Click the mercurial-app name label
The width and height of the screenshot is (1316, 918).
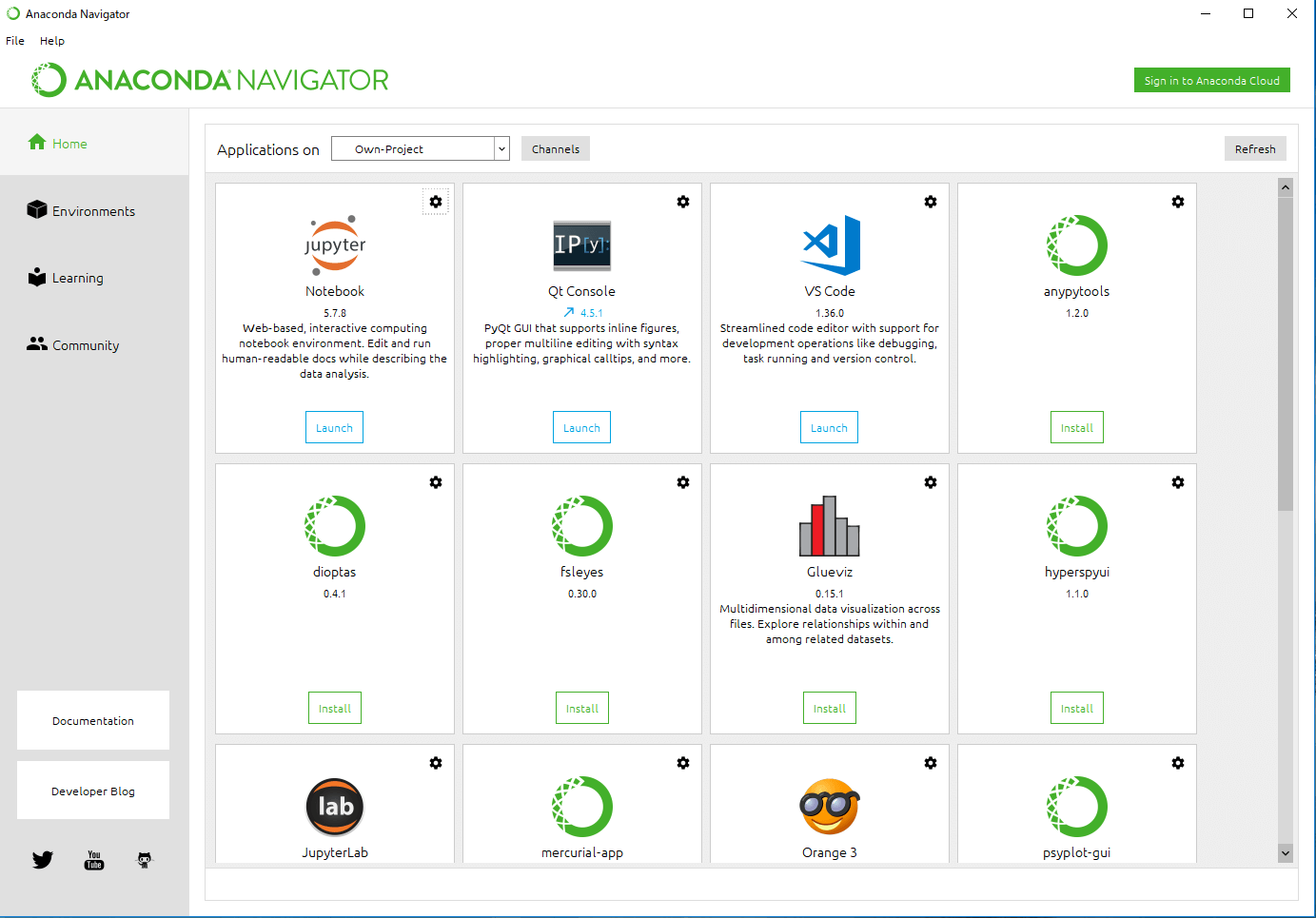click(x=582, y=852)
